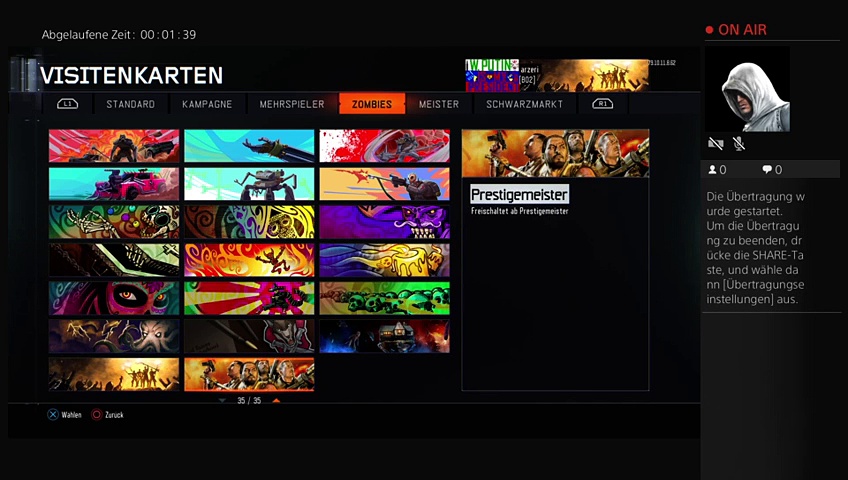The width and height of the screenshot is (848, 480).
Task: Select the octopus with lightning calling card
Action: tap(114, 336)
